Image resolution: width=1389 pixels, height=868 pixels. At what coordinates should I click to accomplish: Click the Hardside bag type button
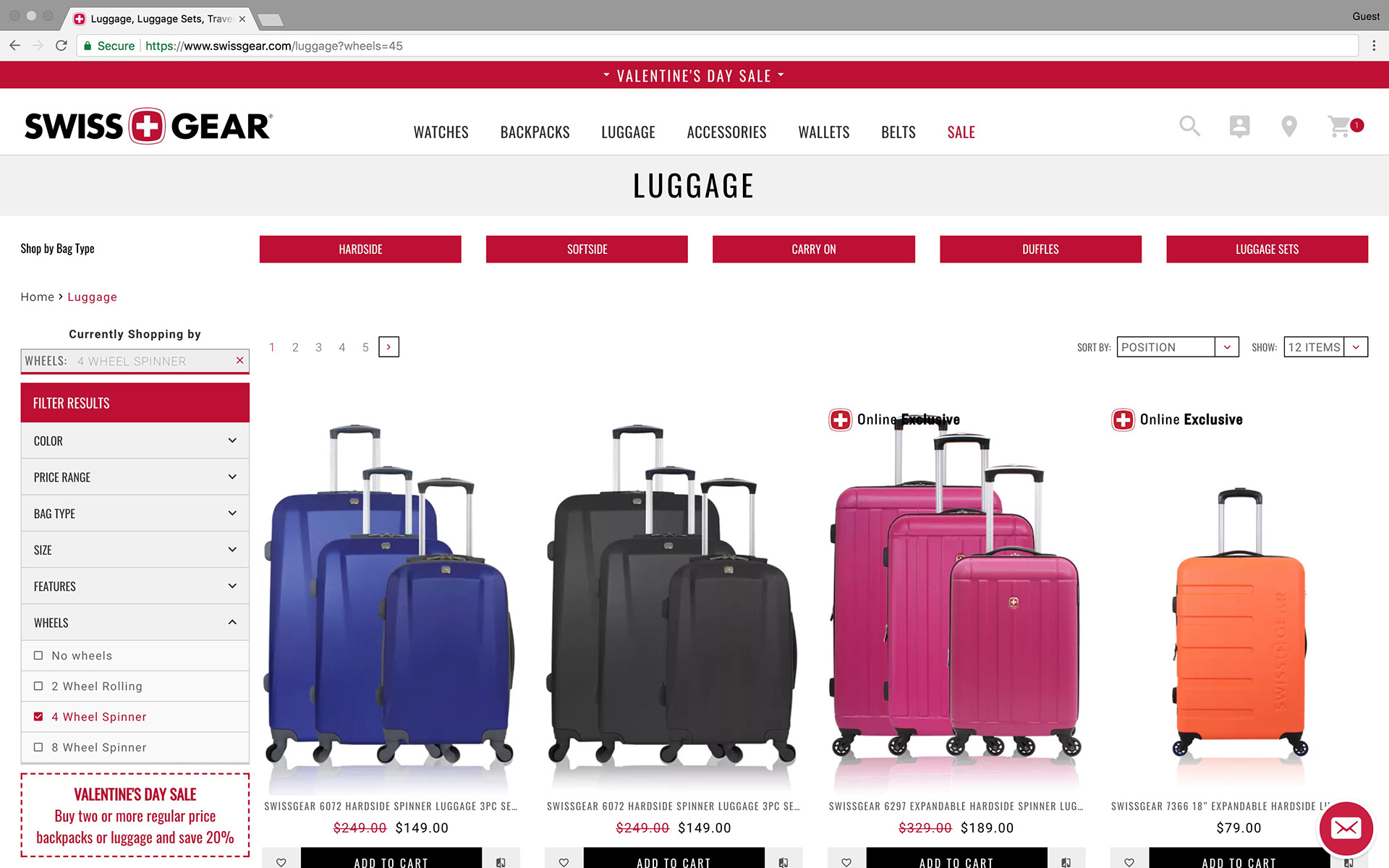(360, 249)
